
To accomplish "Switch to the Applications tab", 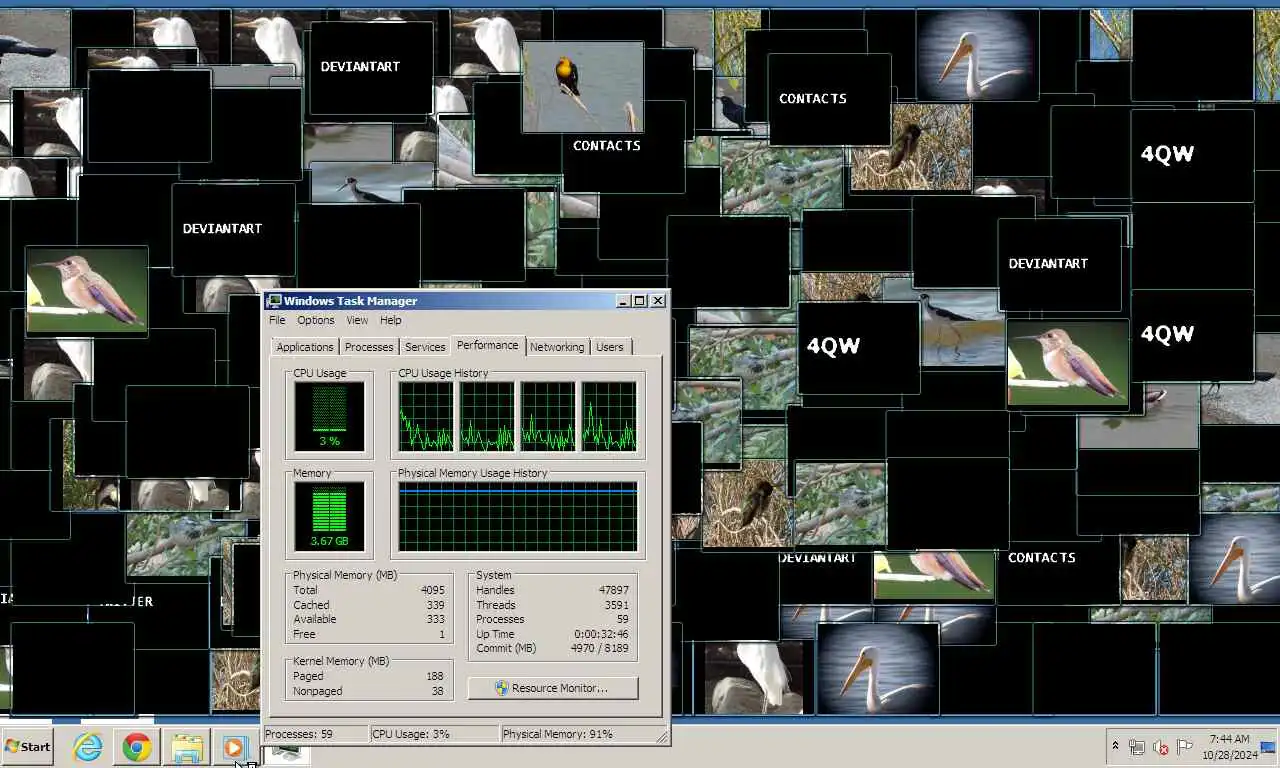I will [x=305, y=347].
